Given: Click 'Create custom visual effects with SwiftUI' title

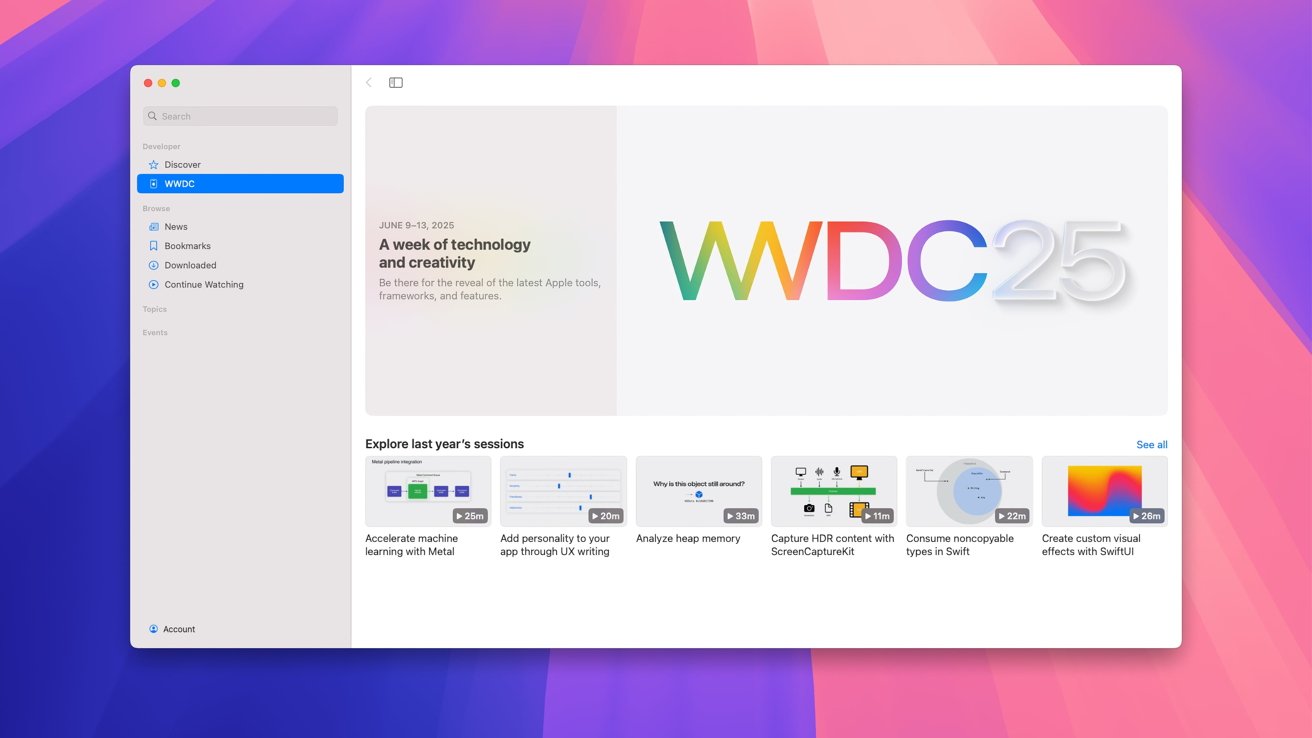Looking at the screenshot, I should tap(1091, 545).
